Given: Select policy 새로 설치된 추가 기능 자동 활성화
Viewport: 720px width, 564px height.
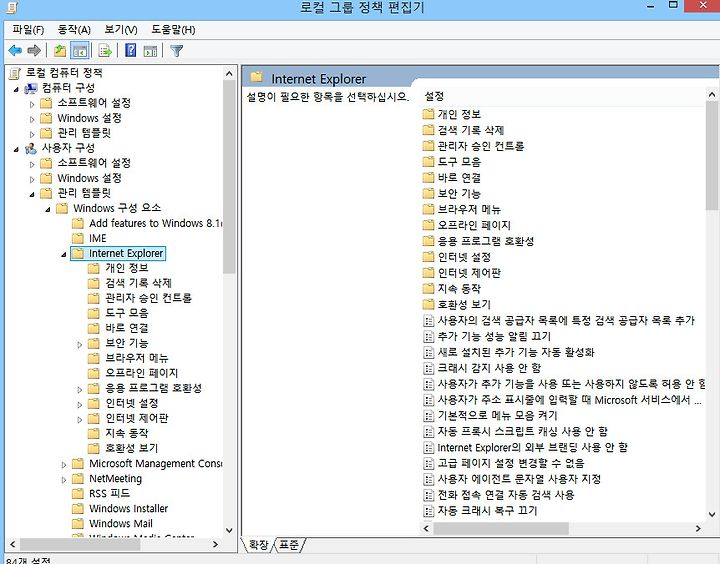Looking at the screenshot, I should click(x=516, y=352).
